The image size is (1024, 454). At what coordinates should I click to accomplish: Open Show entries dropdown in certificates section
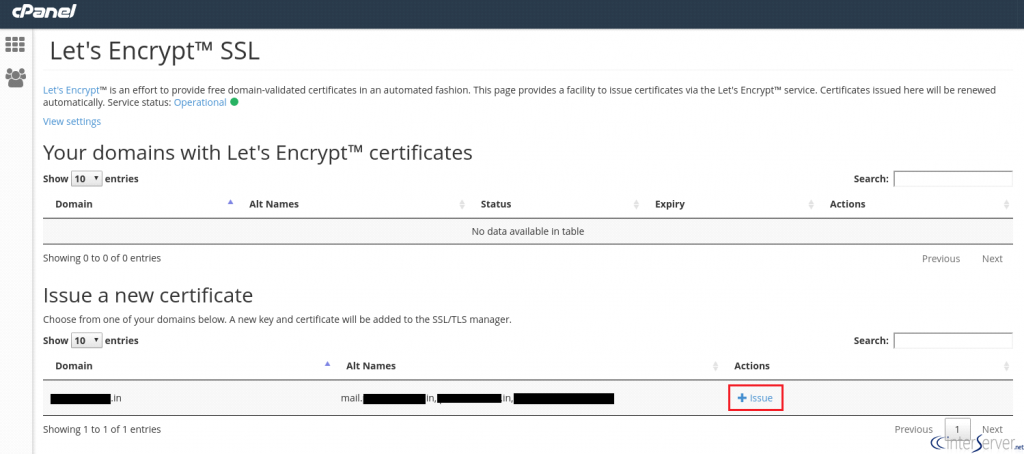tap(86, 178)
